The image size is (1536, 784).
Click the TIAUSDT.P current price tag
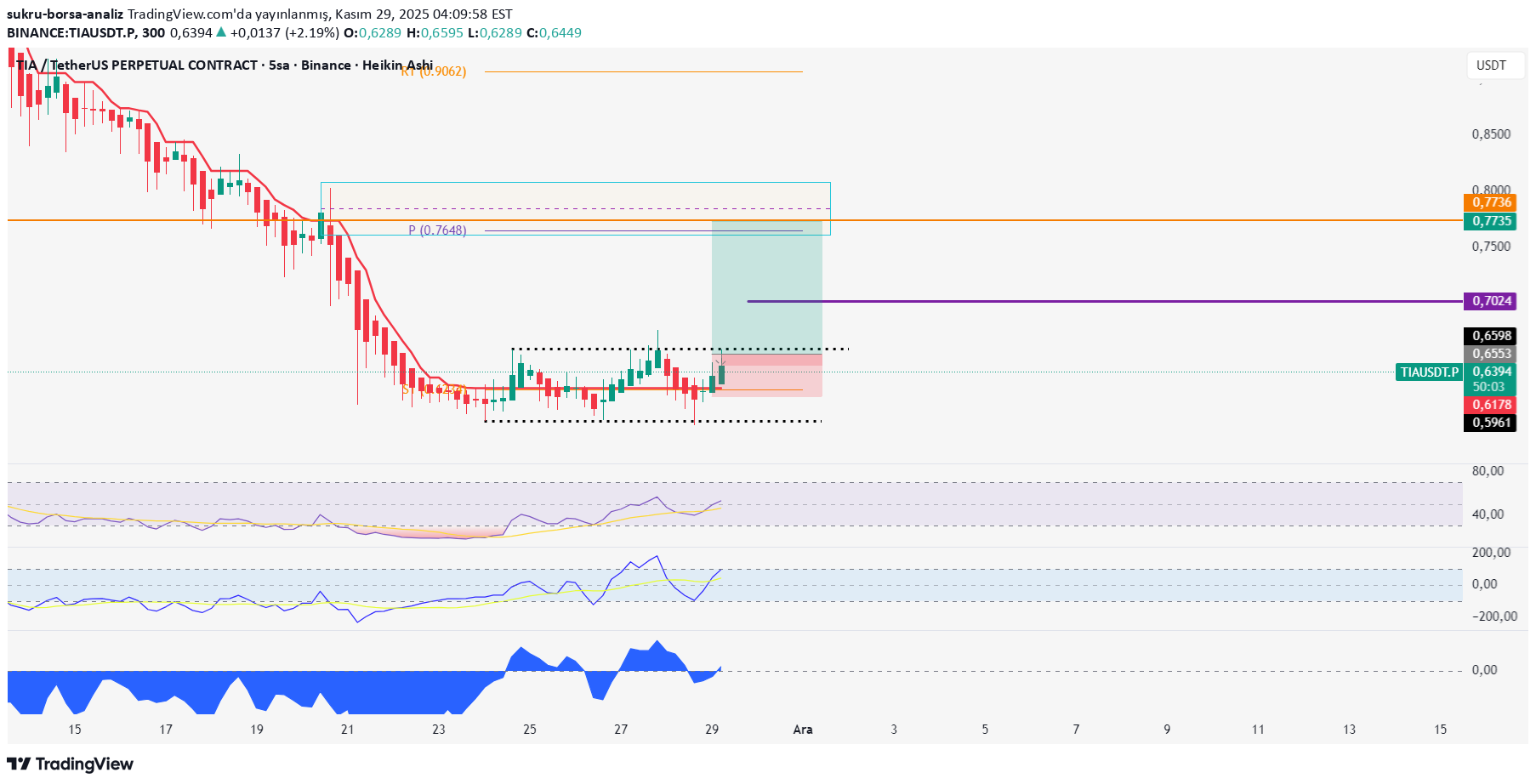[x=1429, y=372]
